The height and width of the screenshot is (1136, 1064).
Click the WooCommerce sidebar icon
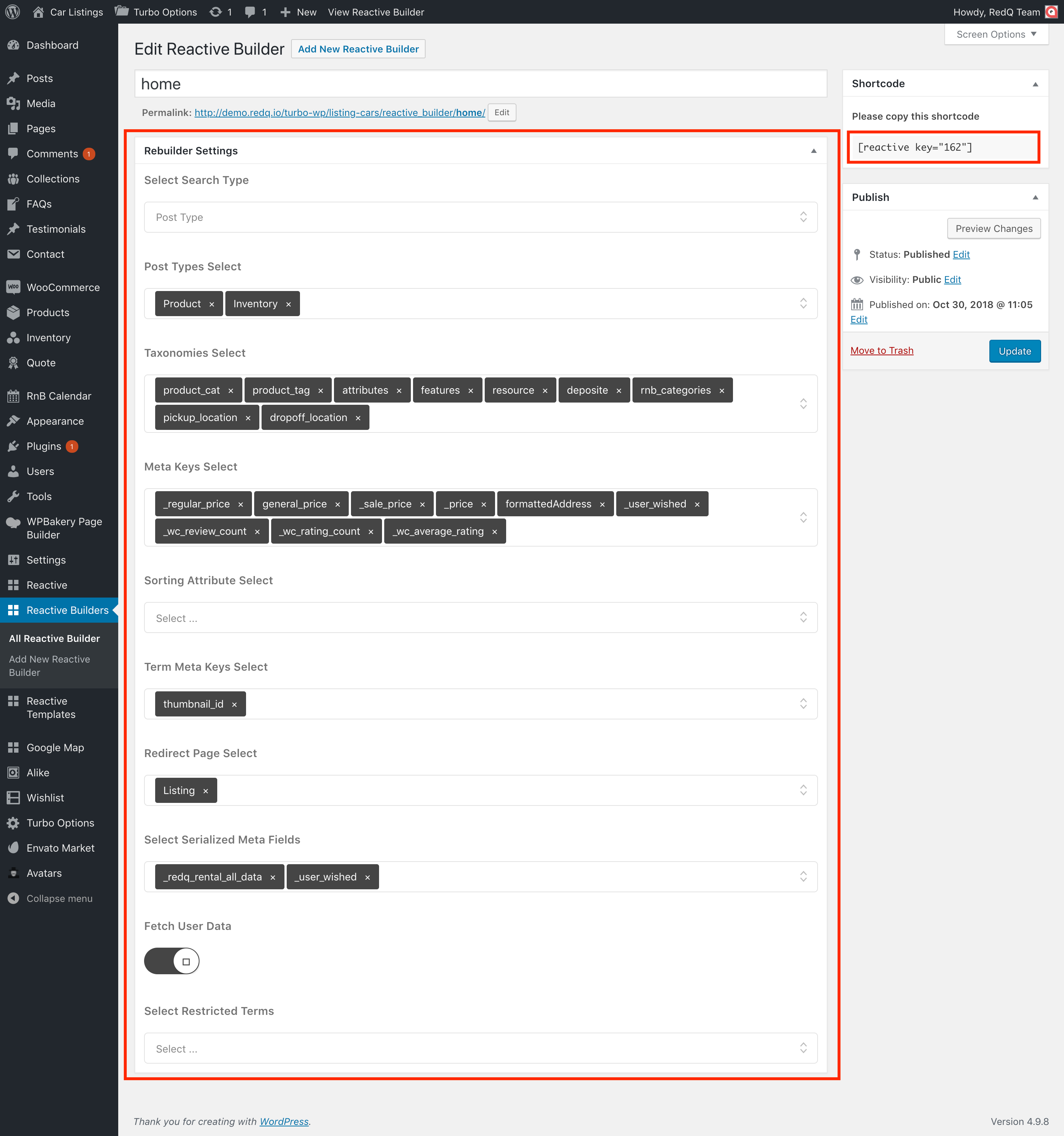(x=14, y=287)
